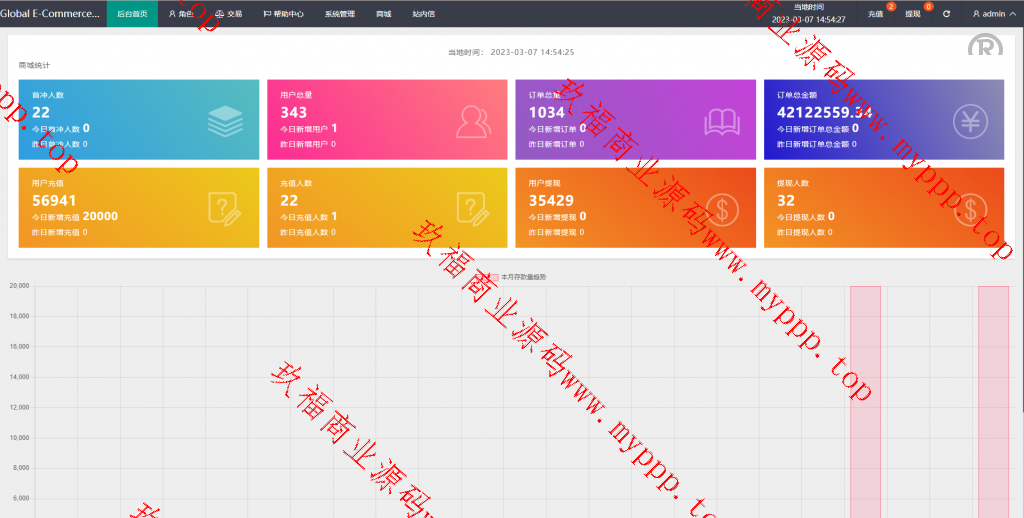
Task: Open the 系统管理 menu item
Action: point(339,14)
